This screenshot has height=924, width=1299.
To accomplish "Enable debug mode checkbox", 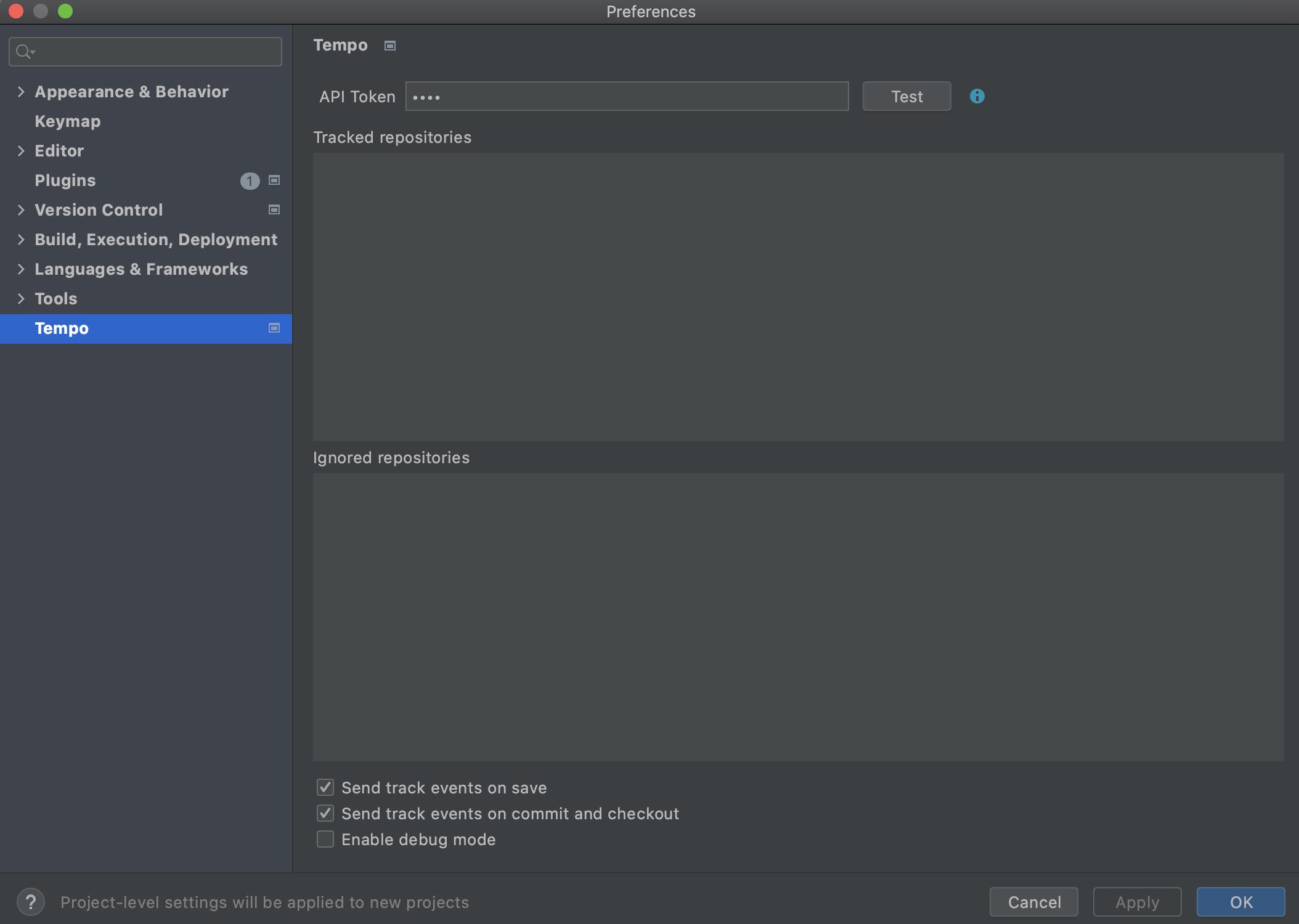I will (x=325, y=839).
